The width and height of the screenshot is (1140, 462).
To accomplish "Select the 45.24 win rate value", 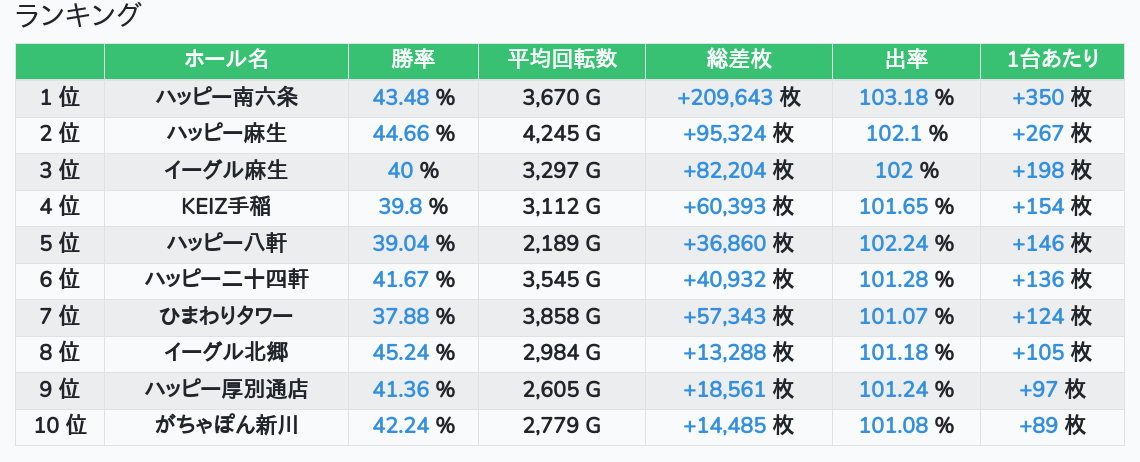I will coord(401,353).
